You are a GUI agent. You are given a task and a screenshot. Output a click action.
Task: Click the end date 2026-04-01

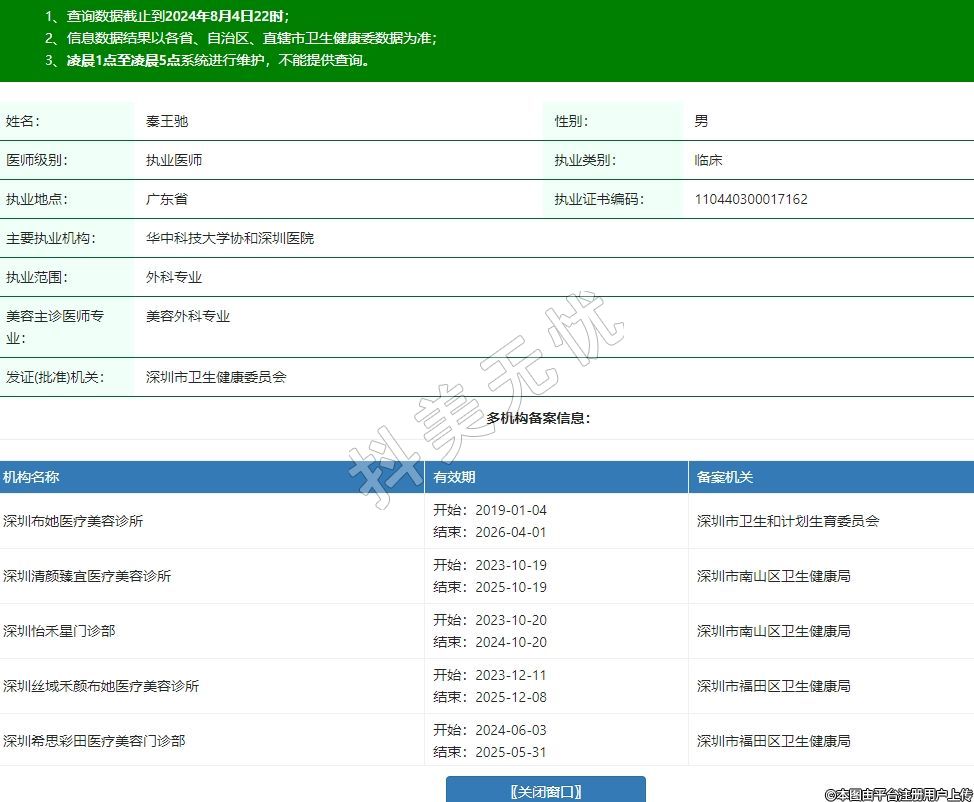(x=511, y=532)
